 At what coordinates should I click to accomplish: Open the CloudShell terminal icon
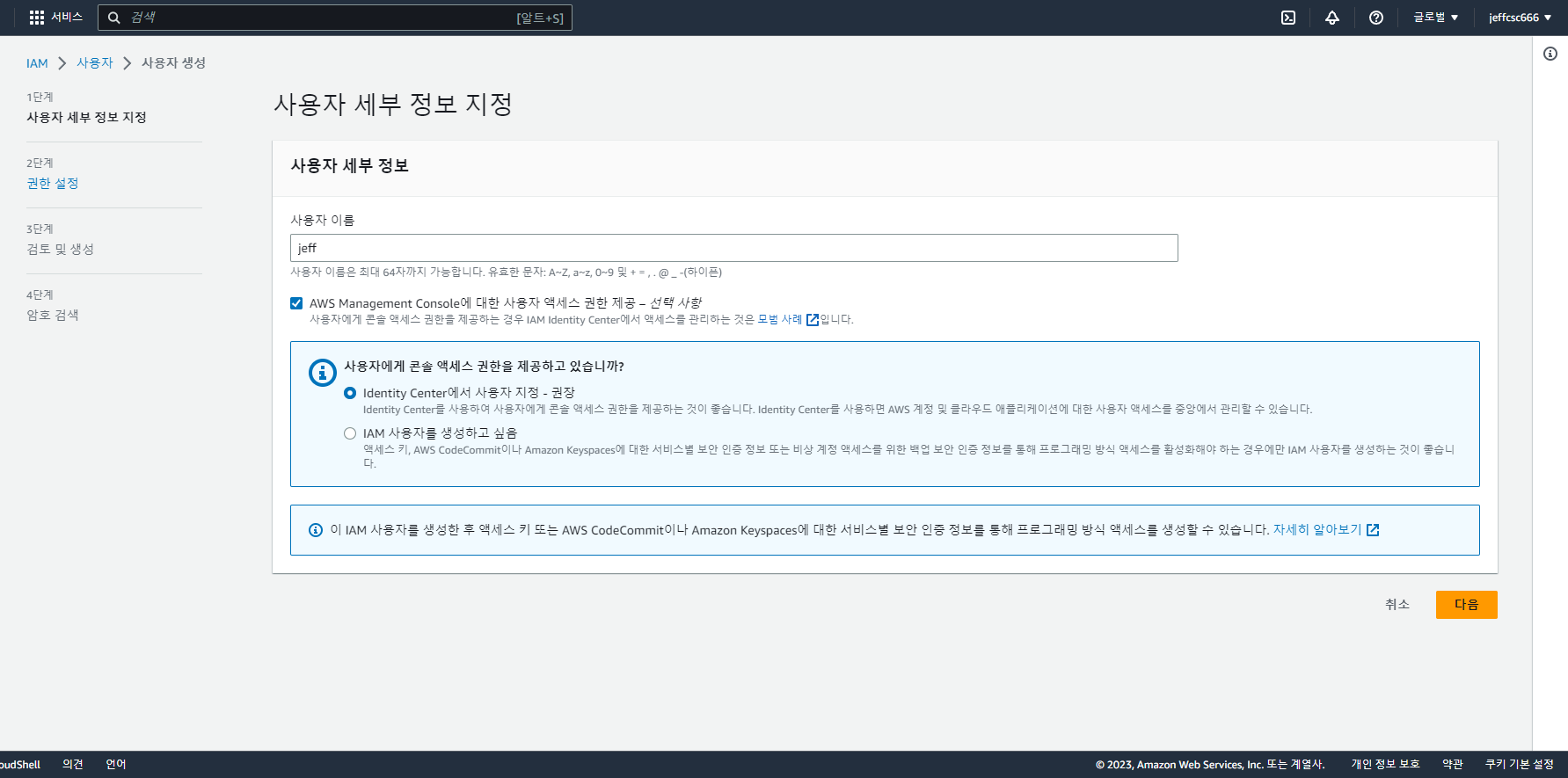(1288, 18)
